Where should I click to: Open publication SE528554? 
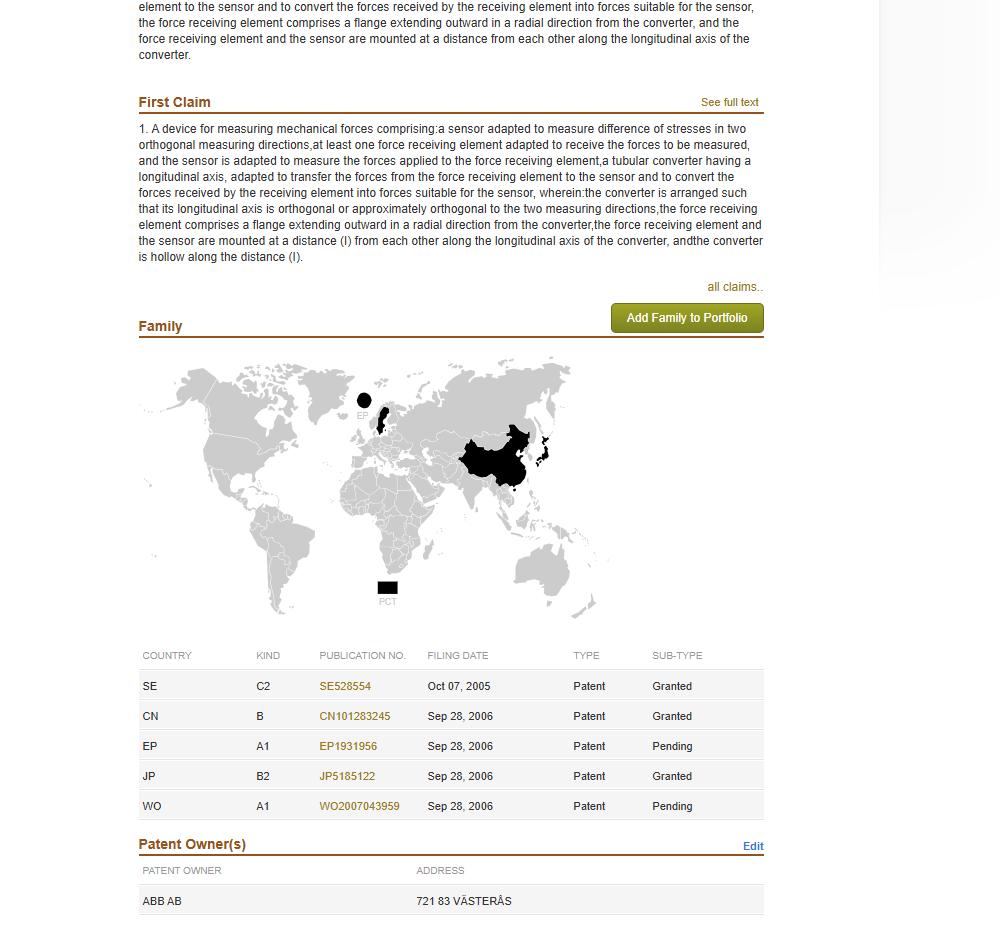[x=345, y=686]
